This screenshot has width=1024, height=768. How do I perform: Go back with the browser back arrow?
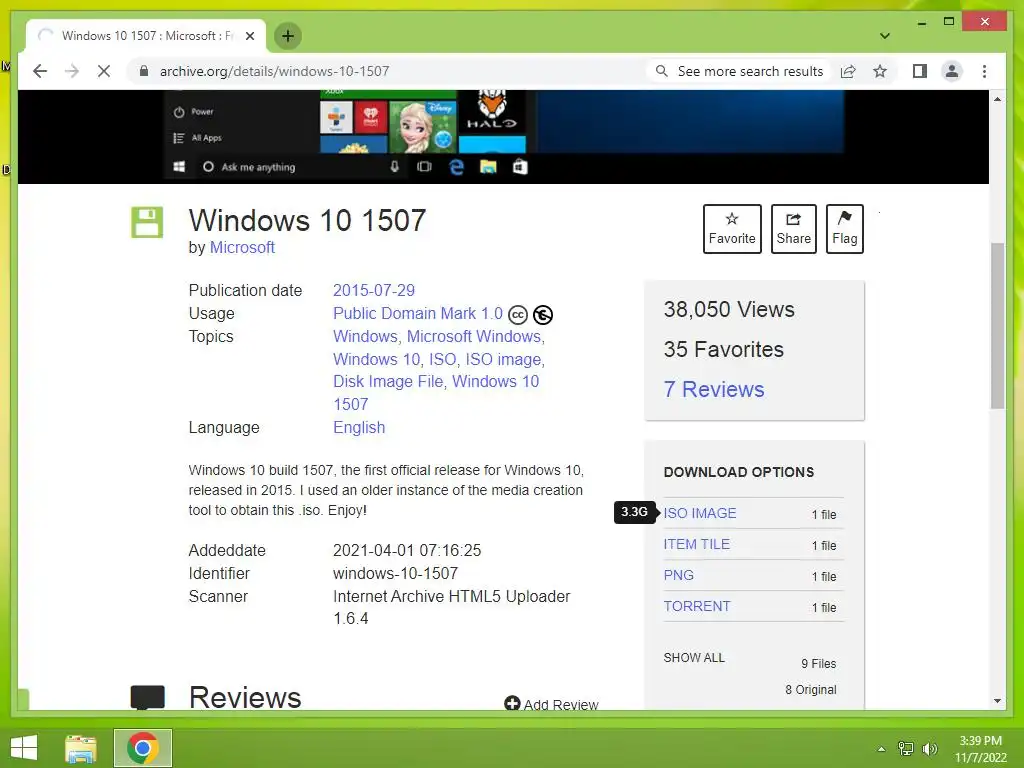point(40,71)
